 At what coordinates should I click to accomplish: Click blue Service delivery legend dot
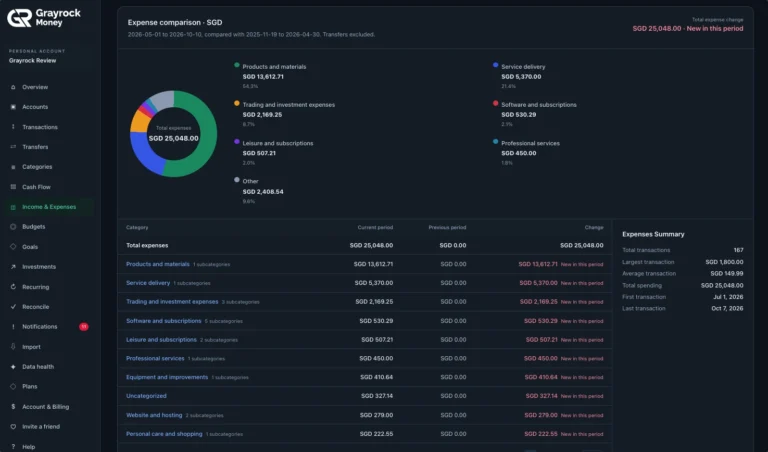(x=496, y=65)
